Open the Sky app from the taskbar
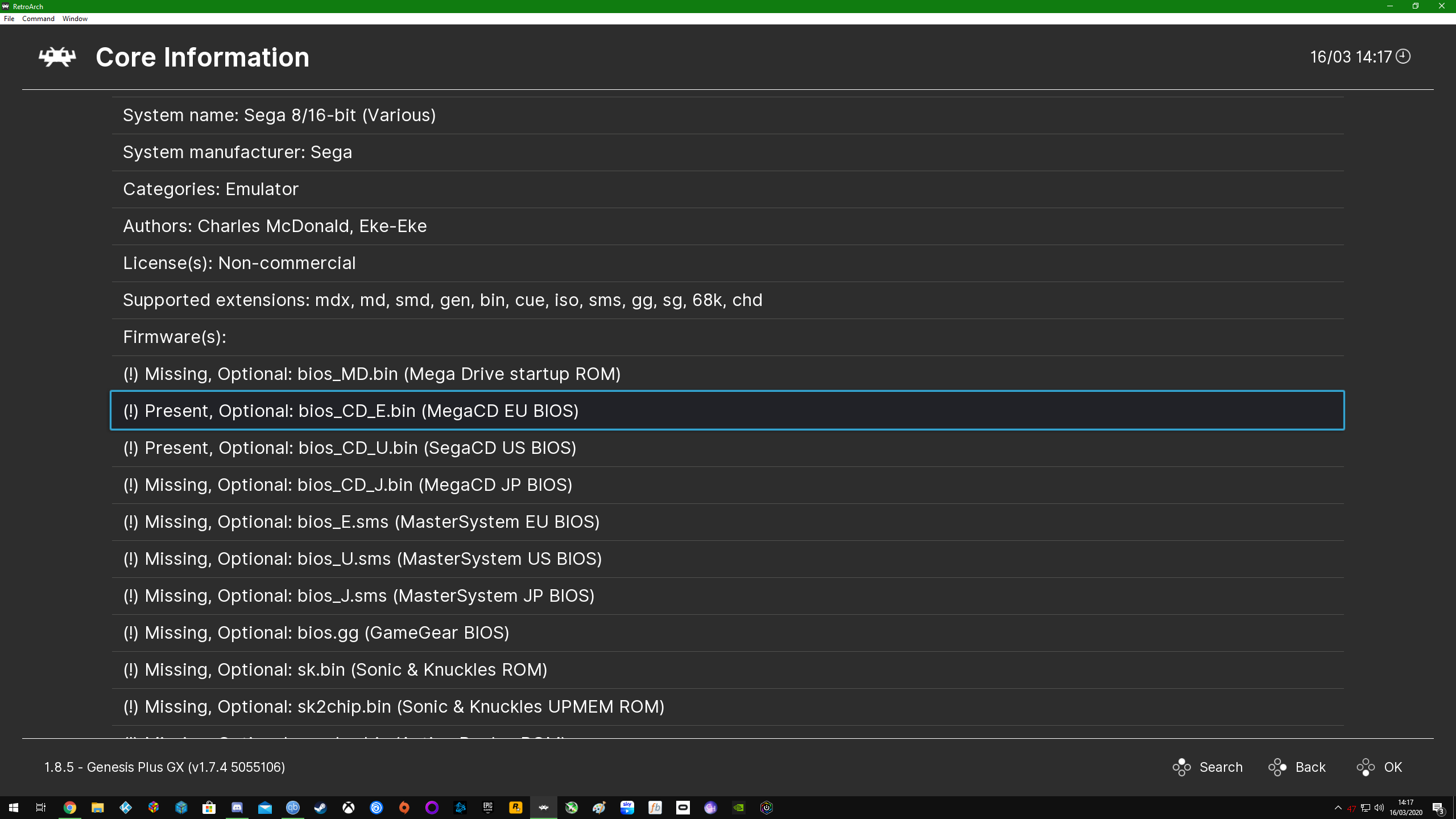This screenshot has width=1456, height=819. click(627, 808)
